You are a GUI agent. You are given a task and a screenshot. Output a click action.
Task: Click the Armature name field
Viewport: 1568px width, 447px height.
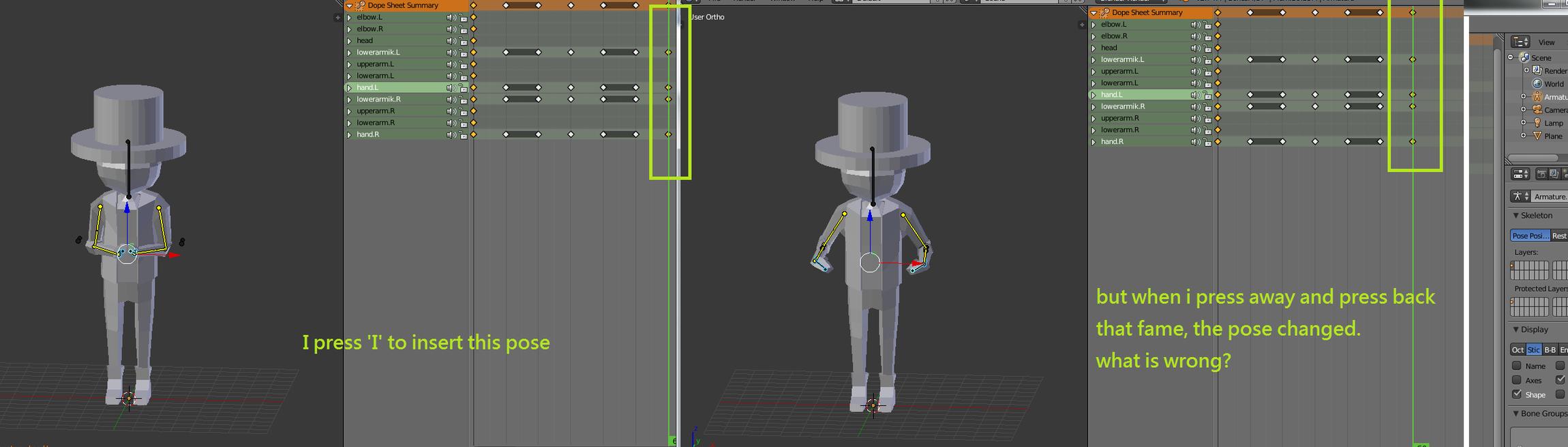pyautogui.click(x=1550, y=197)
